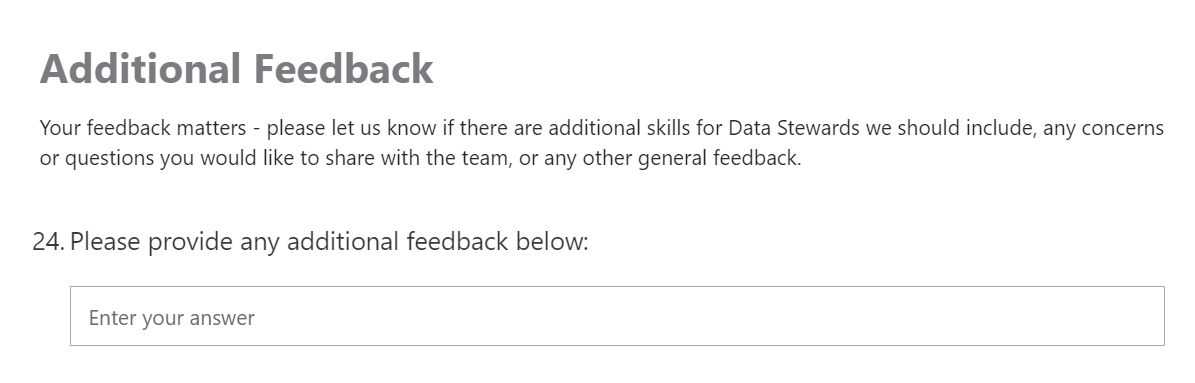Image resolution: width=1195 pixels, height=383 pixels.
Task: Click the "Enter your answer" text field
Action: 617,316
